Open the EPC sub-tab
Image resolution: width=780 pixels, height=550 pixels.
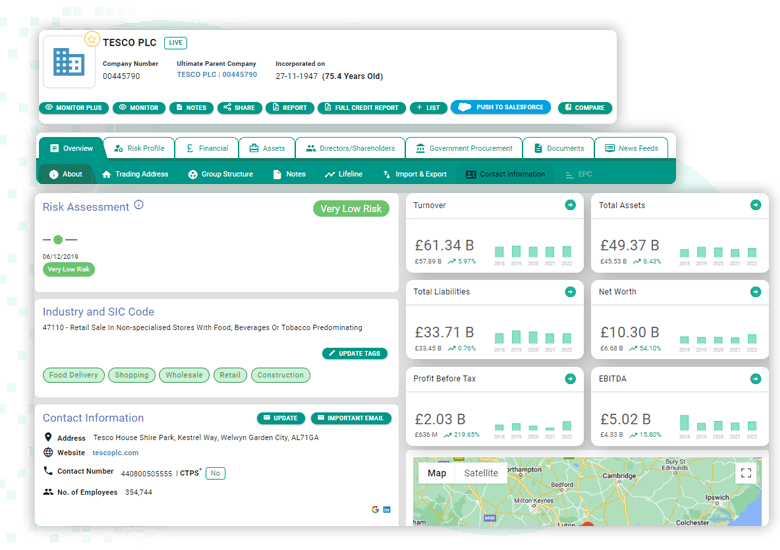click(579, 174)
